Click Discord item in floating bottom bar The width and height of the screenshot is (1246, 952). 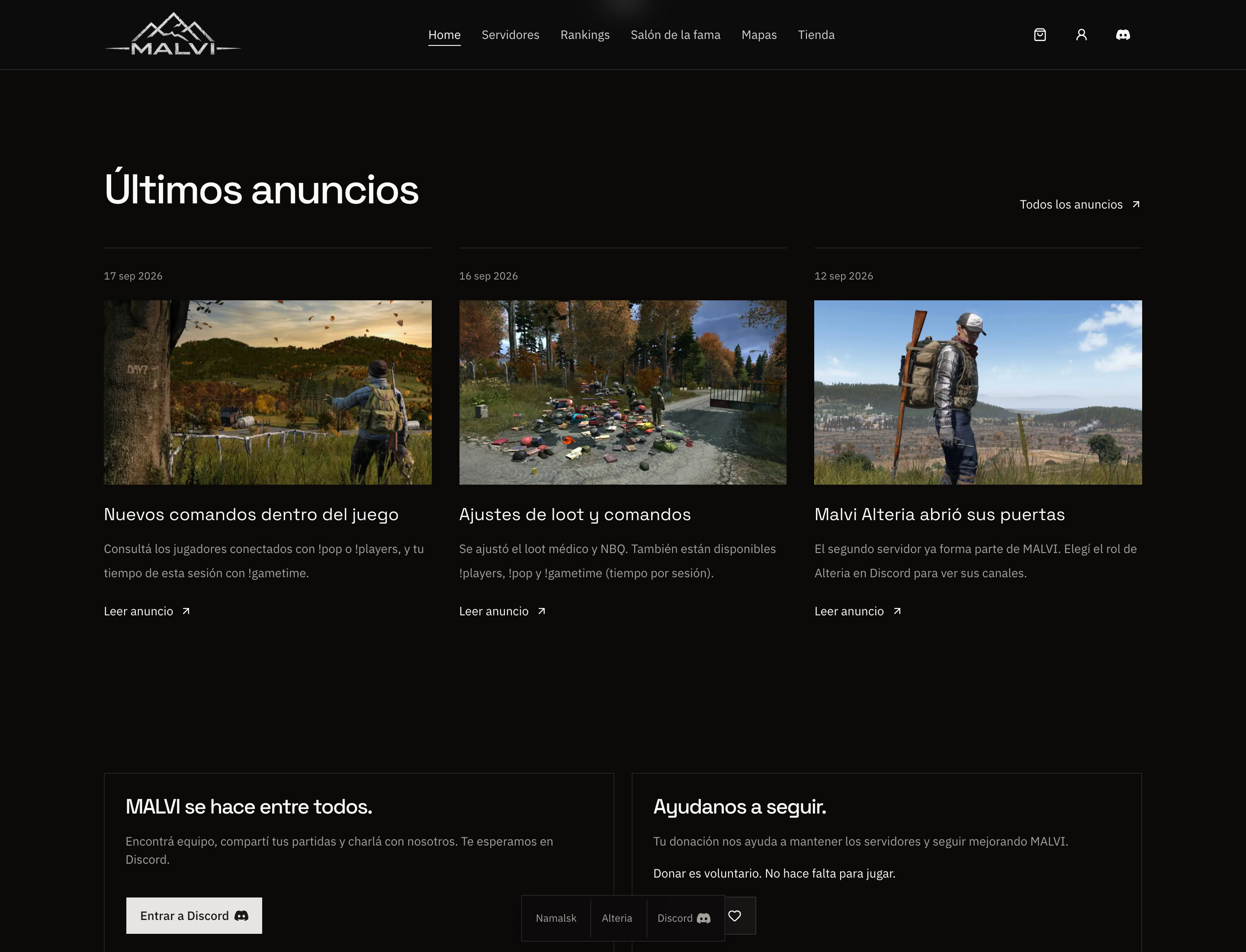tap(684, 918)
